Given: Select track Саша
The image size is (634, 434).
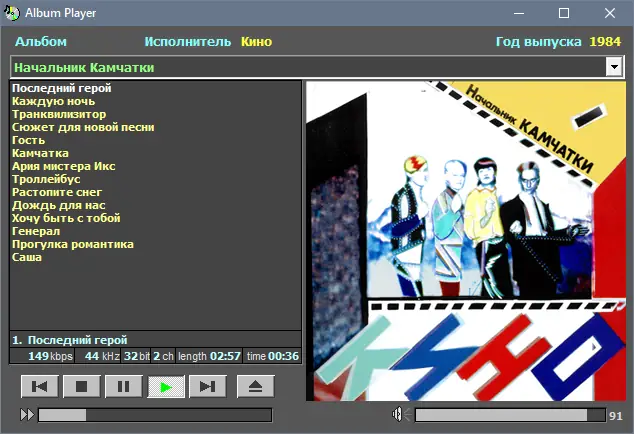Looking at the screenshot, I should [27, 257].
